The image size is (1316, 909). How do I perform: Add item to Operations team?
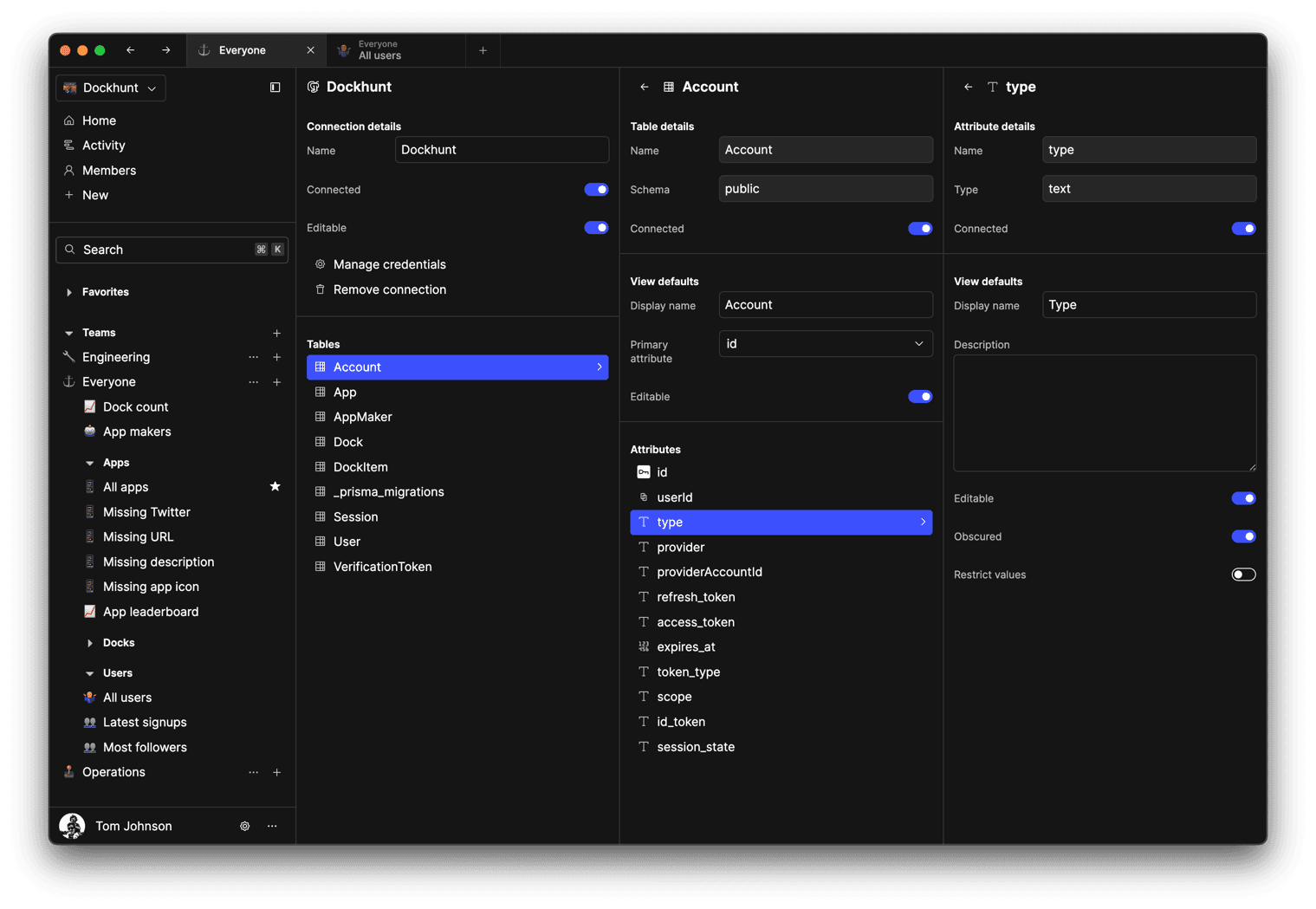click(276, 772)
